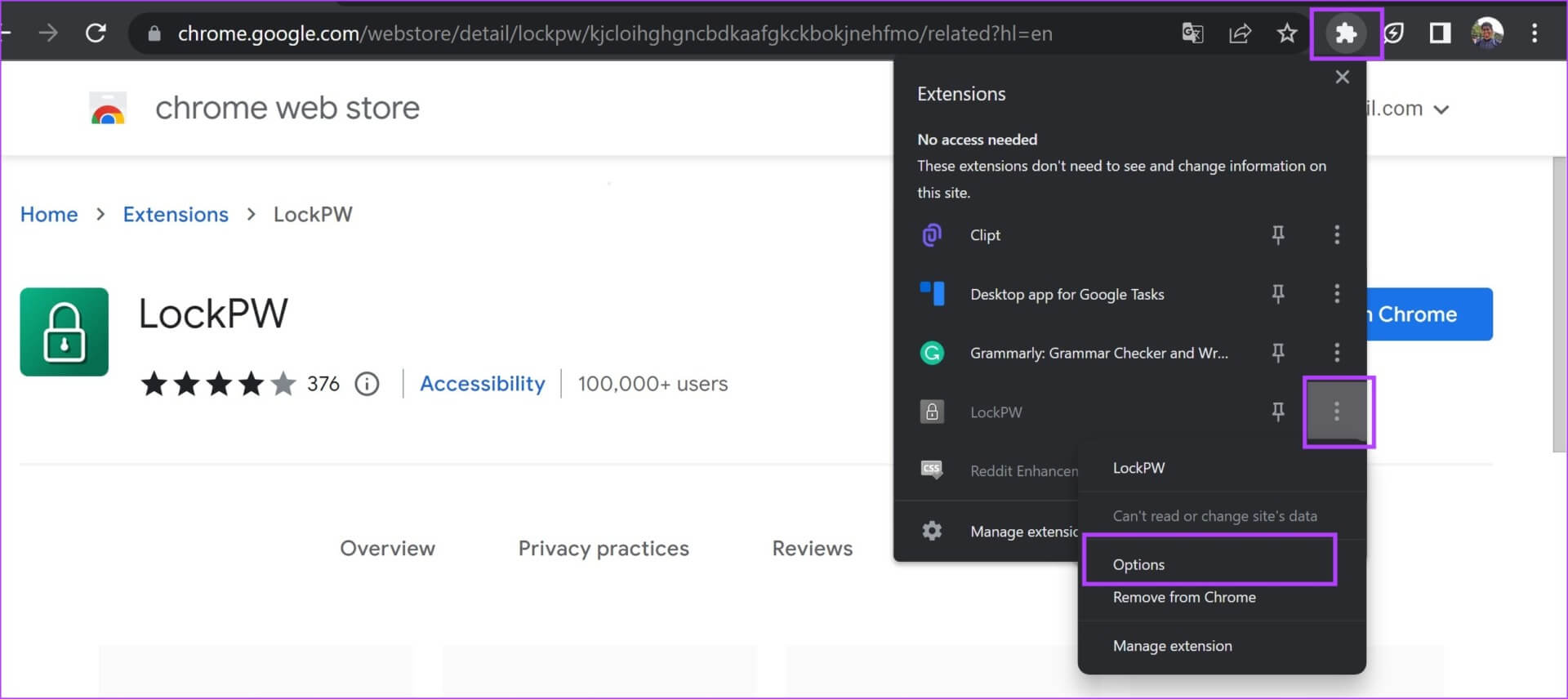Viewport: 1568px width, 699px height.
Task: Bookmark this page with the star icon
Action: (x=1287, y=33)
